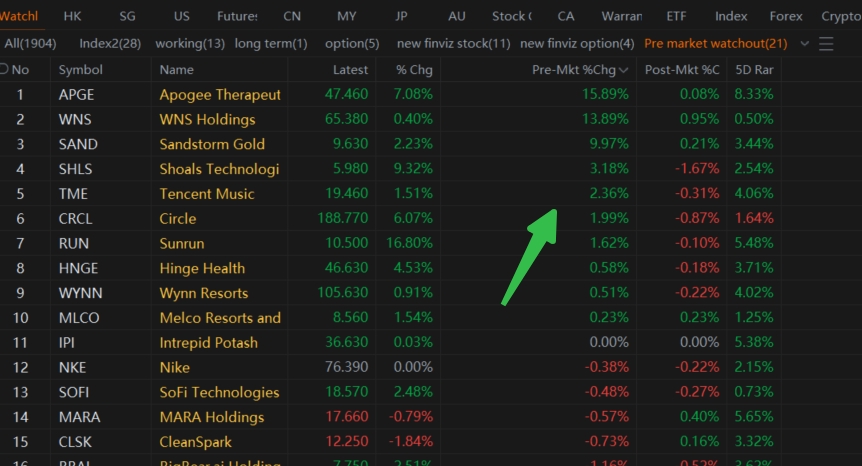Select the IPI symbol
Image resolution: width=862 pixels, height=466 pixels.
point(67,342)
